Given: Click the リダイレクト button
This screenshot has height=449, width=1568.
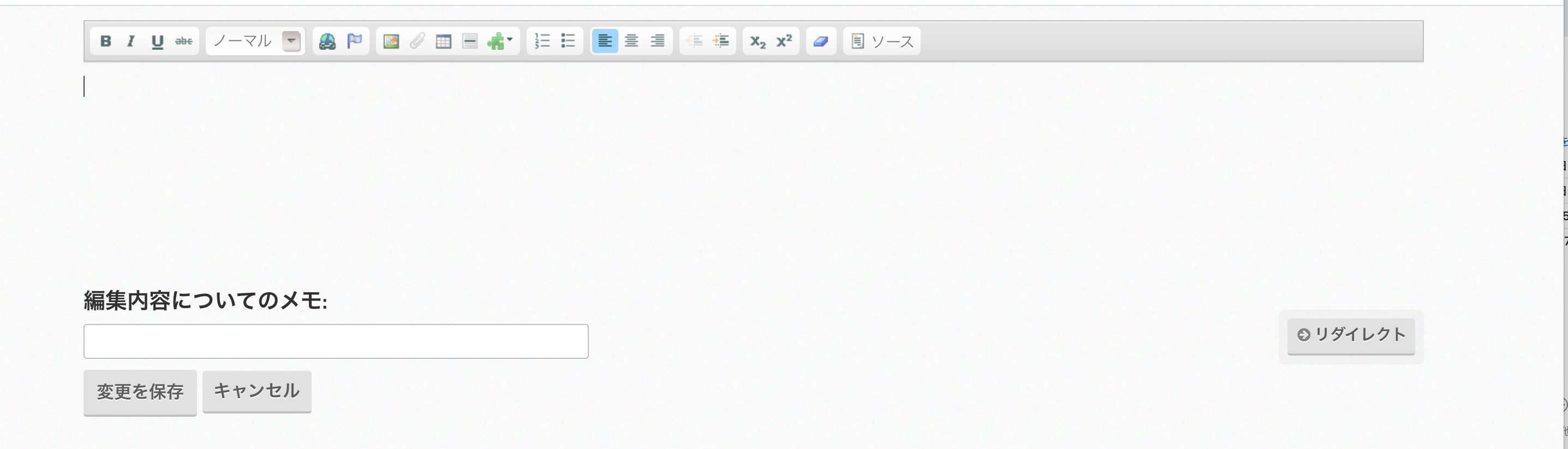Looking at the screenshot, I should coord(1351,336).
